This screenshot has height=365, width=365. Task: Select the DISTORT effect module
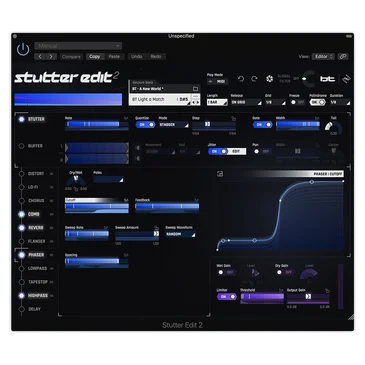(36, 174)
